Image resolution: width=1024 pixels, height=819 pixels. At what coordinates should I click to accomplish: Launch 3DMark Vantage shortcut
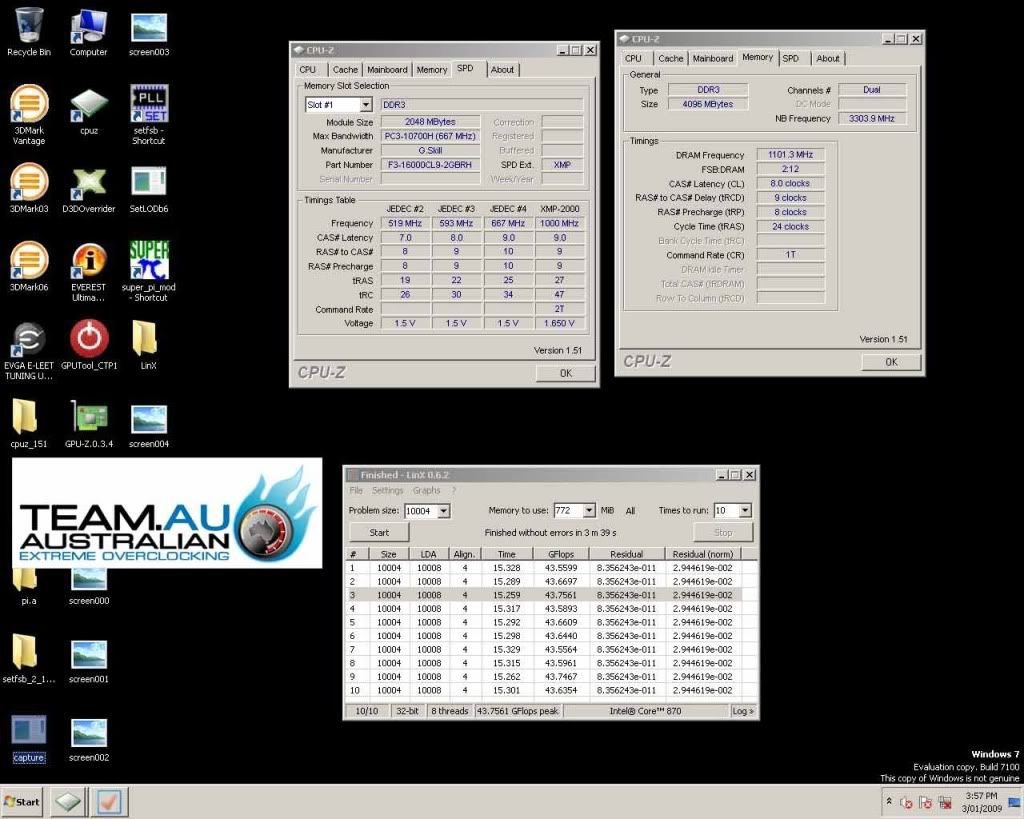pyautogui.click(x=28, y=115)
